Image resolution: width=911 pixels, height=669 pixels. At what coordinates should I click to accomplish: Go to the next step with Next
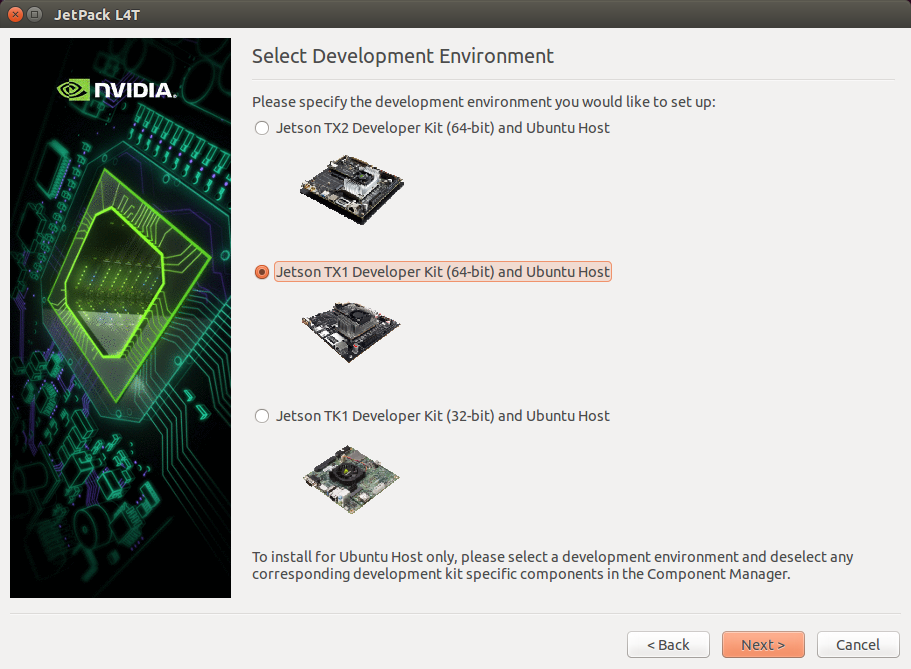pyautogui.click(x=763, y=645)
